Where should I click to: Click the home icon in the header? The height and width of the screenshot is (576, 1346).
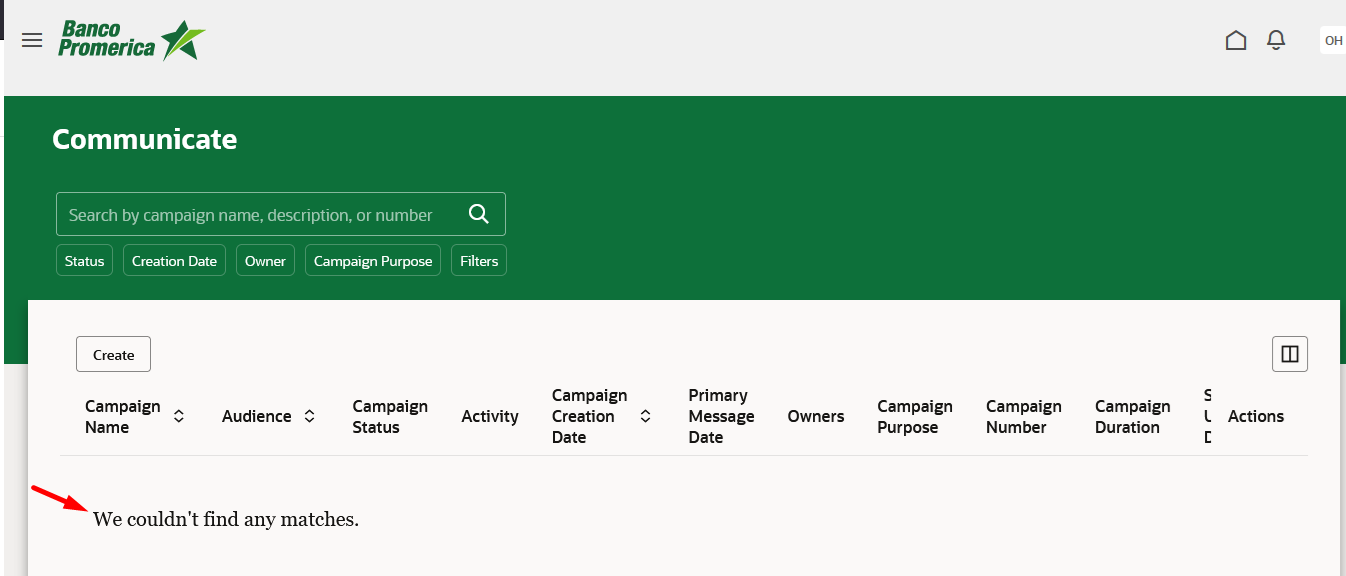(x=1235, y=40)
